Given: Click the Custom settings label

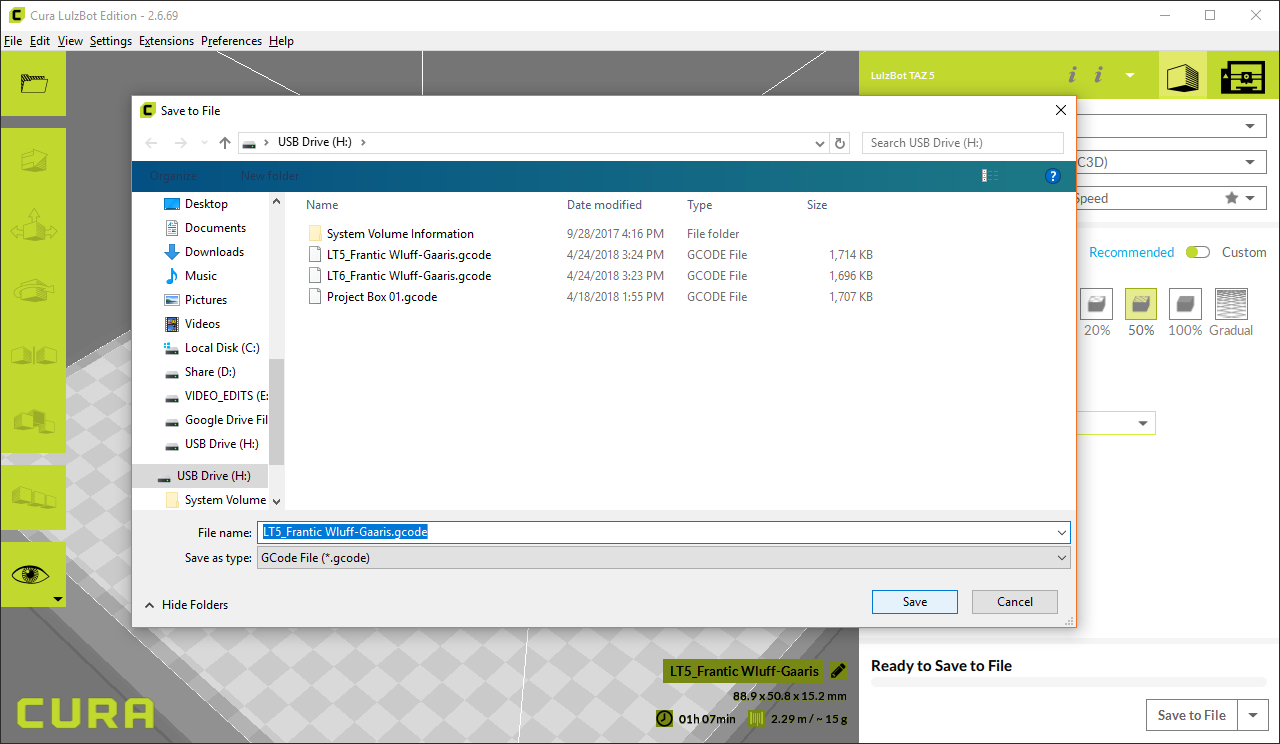Looking at the screenshot, I should (x=1244, y=252).
